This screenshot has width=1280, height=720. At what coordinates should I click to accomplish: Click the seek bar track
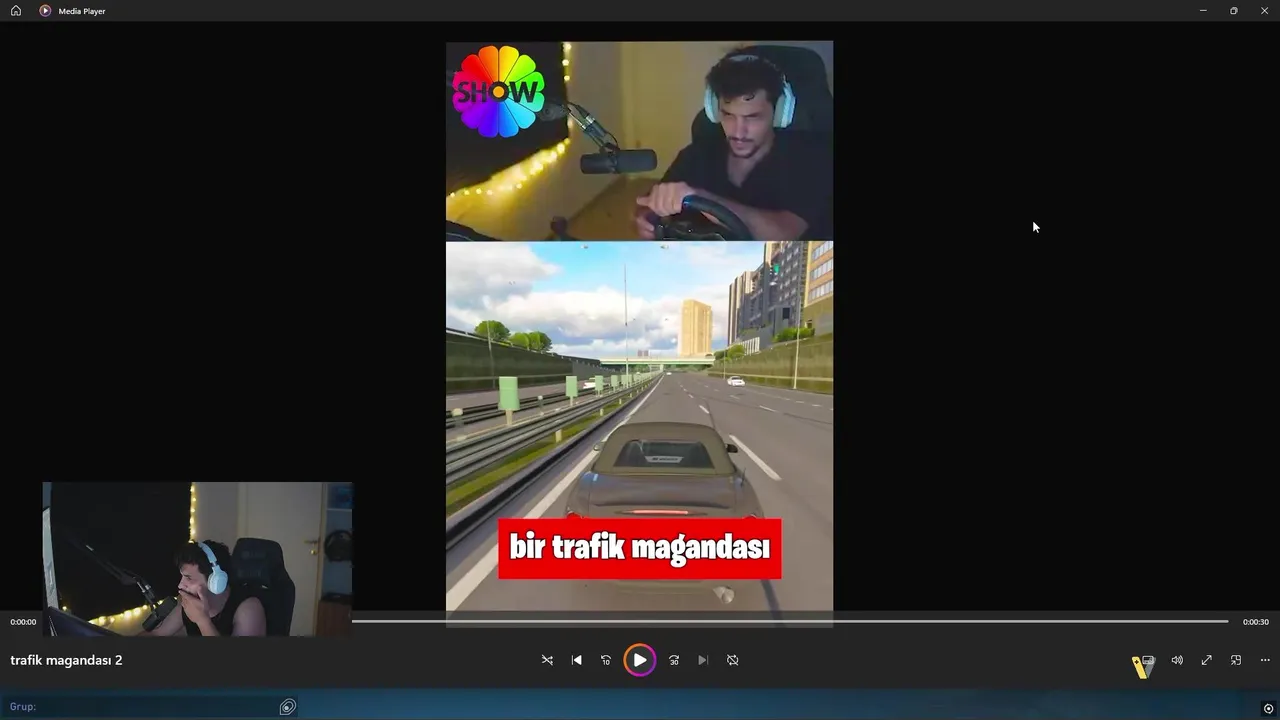790,621
